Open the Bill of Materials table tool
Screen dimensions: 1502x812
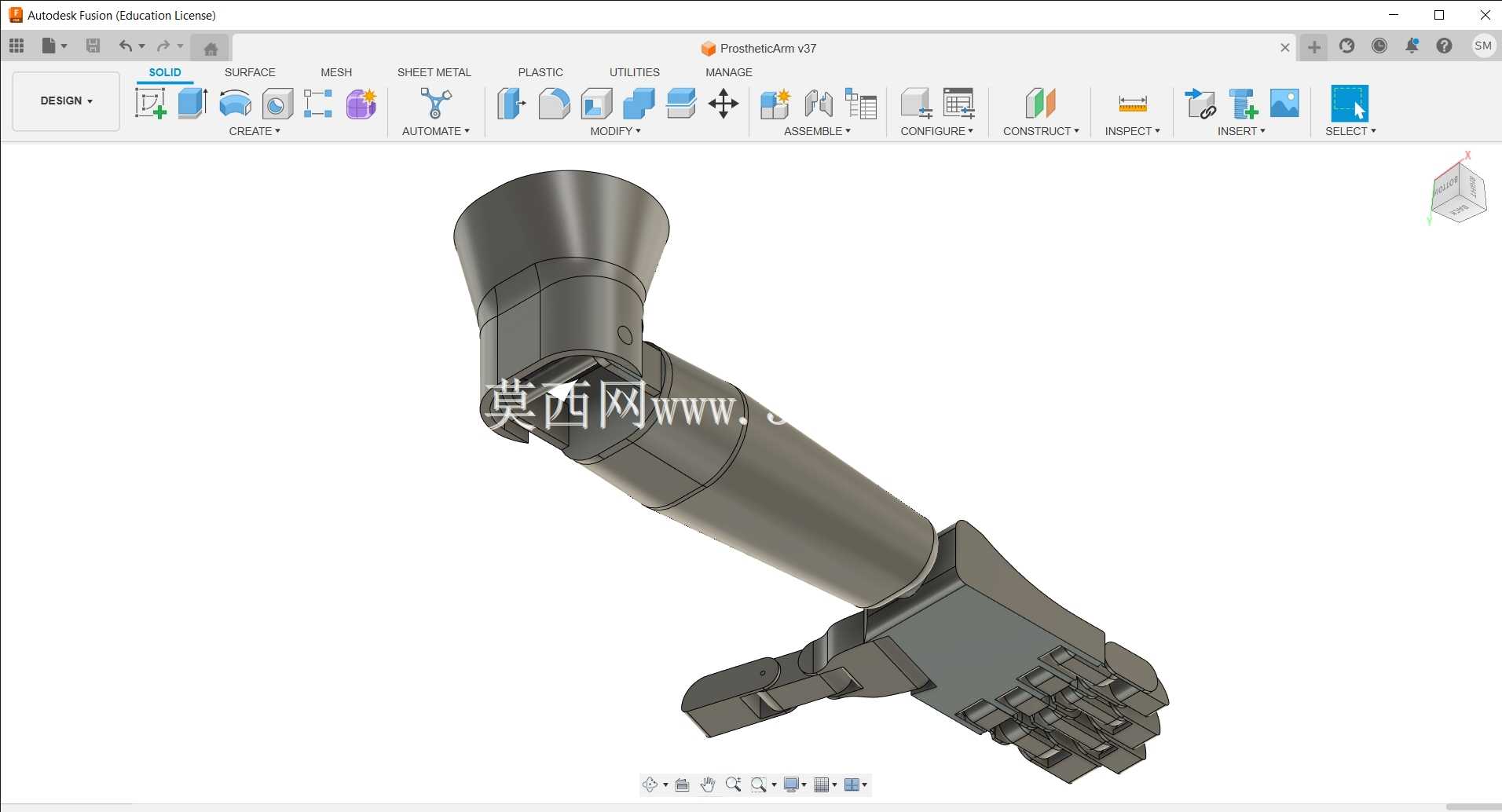[x=860, y=103]
